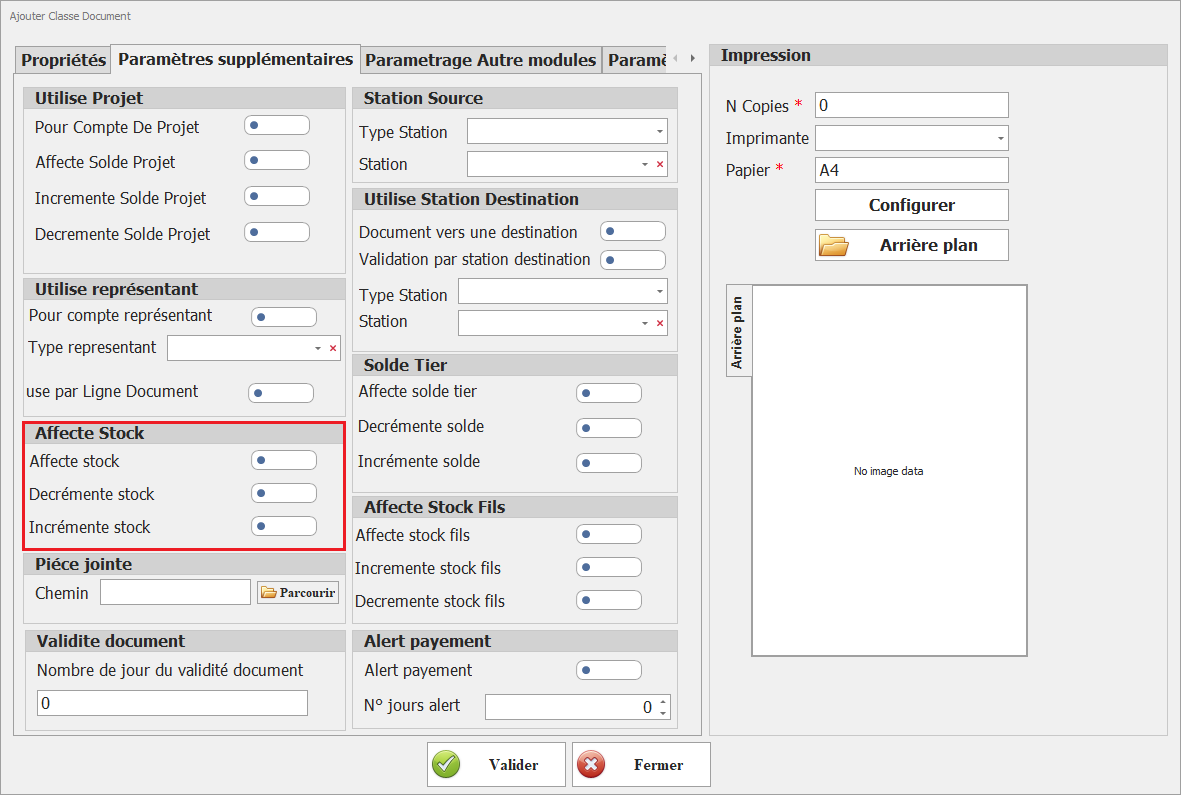Toggle Incremente stock fils switch
This screenshot has width=1181, height=795.
point(609,567)
